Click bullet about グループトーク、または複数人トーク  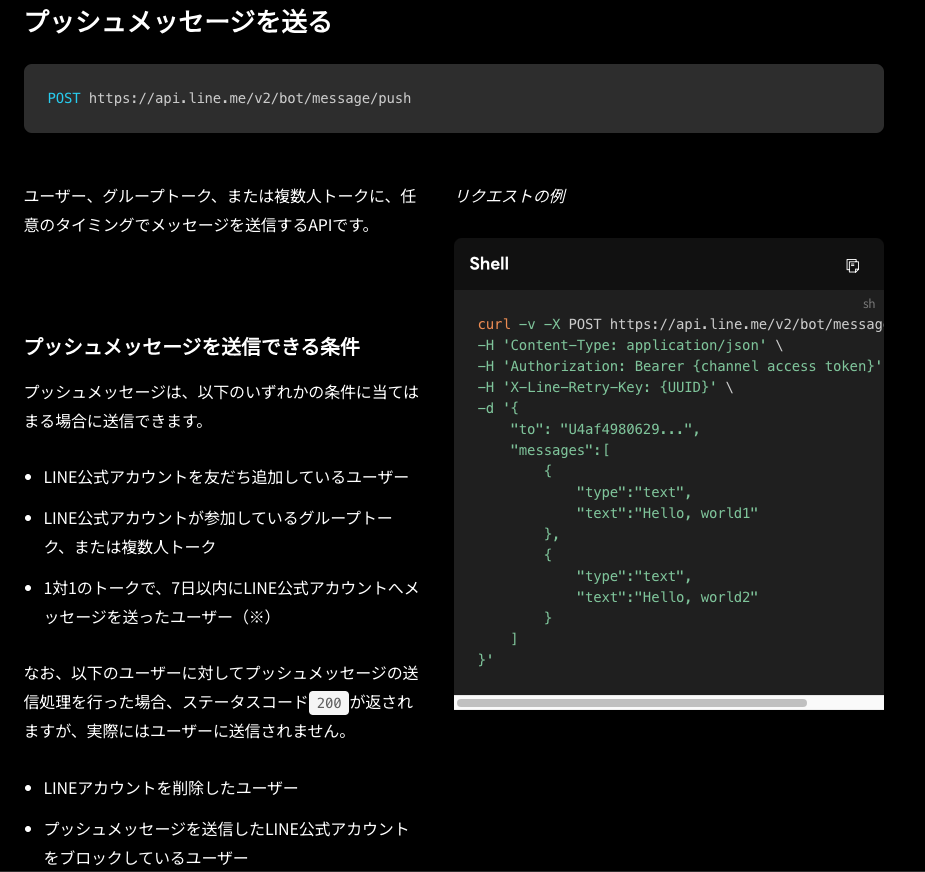[218, 532]
